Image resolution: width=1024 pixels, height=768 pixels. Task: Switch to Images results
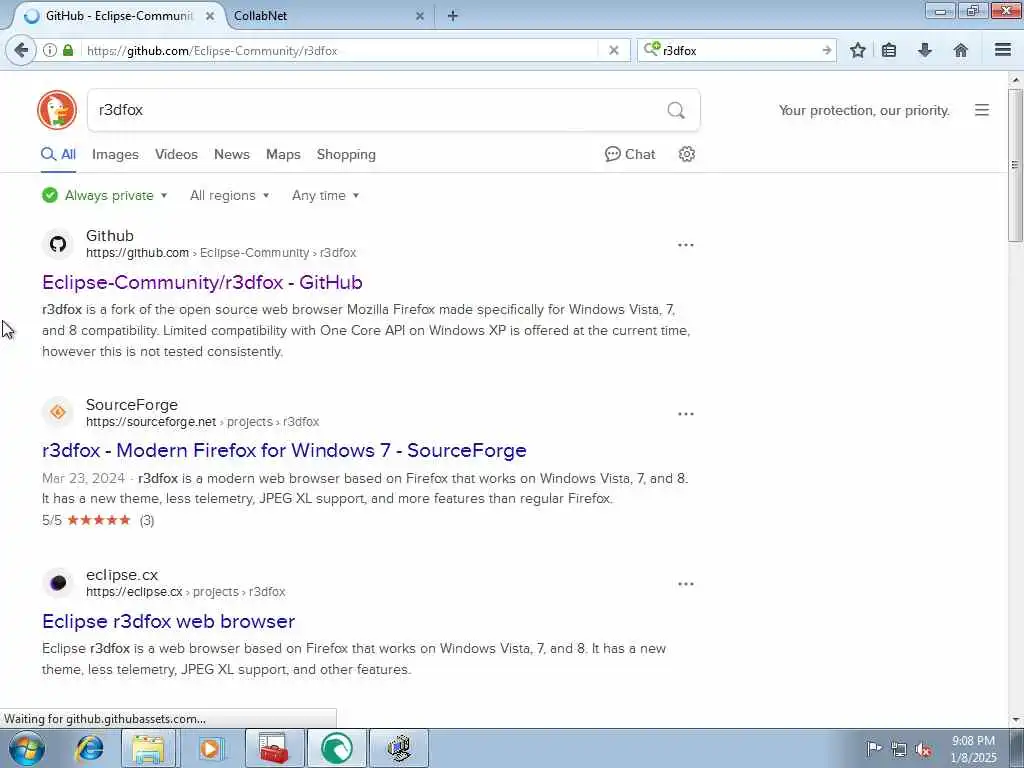[115, 154]
